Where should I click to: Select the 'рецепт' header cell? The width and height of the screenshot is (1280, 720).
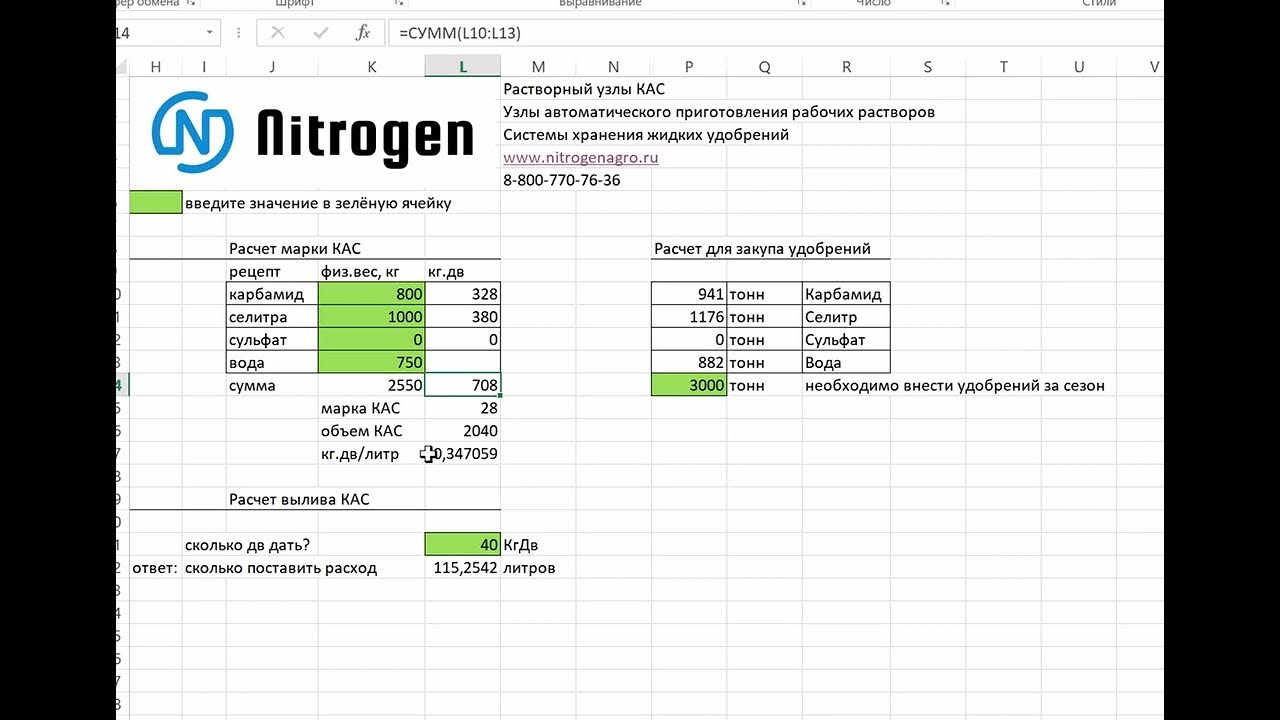pos(272,271)
